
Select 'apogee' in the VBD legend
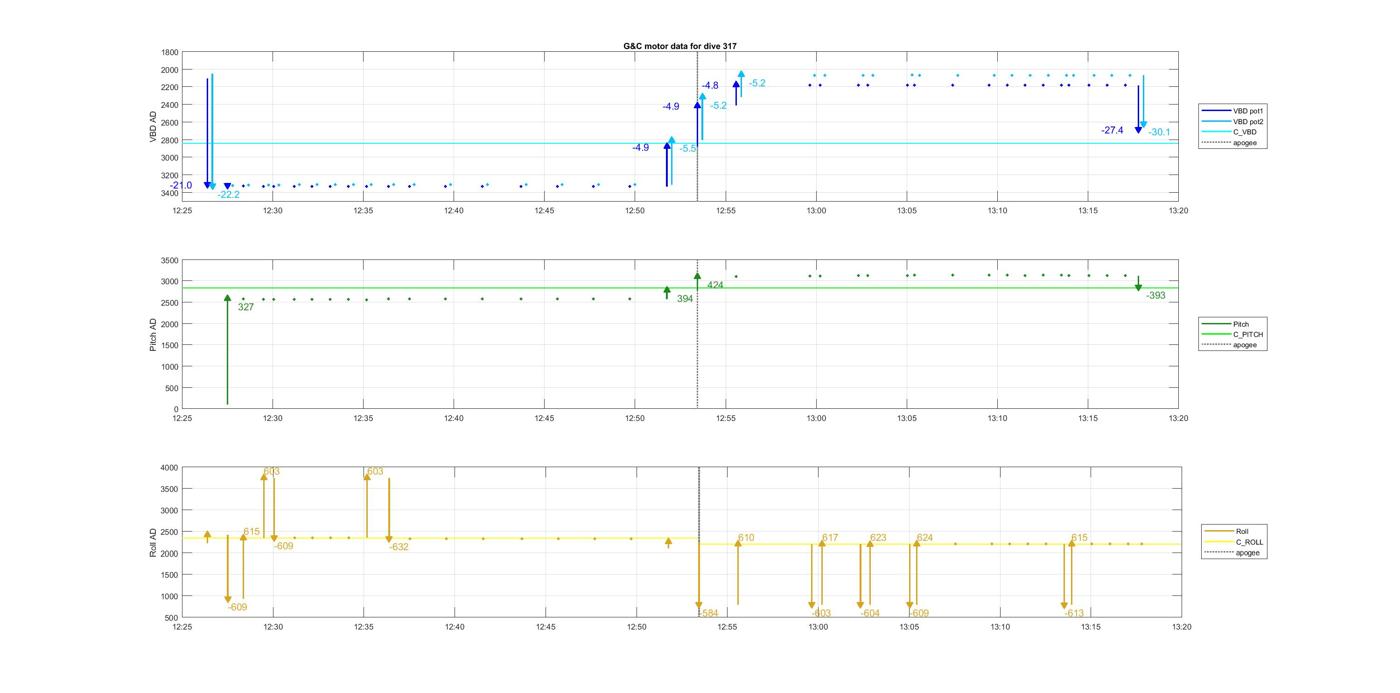tap(1231, 142)
